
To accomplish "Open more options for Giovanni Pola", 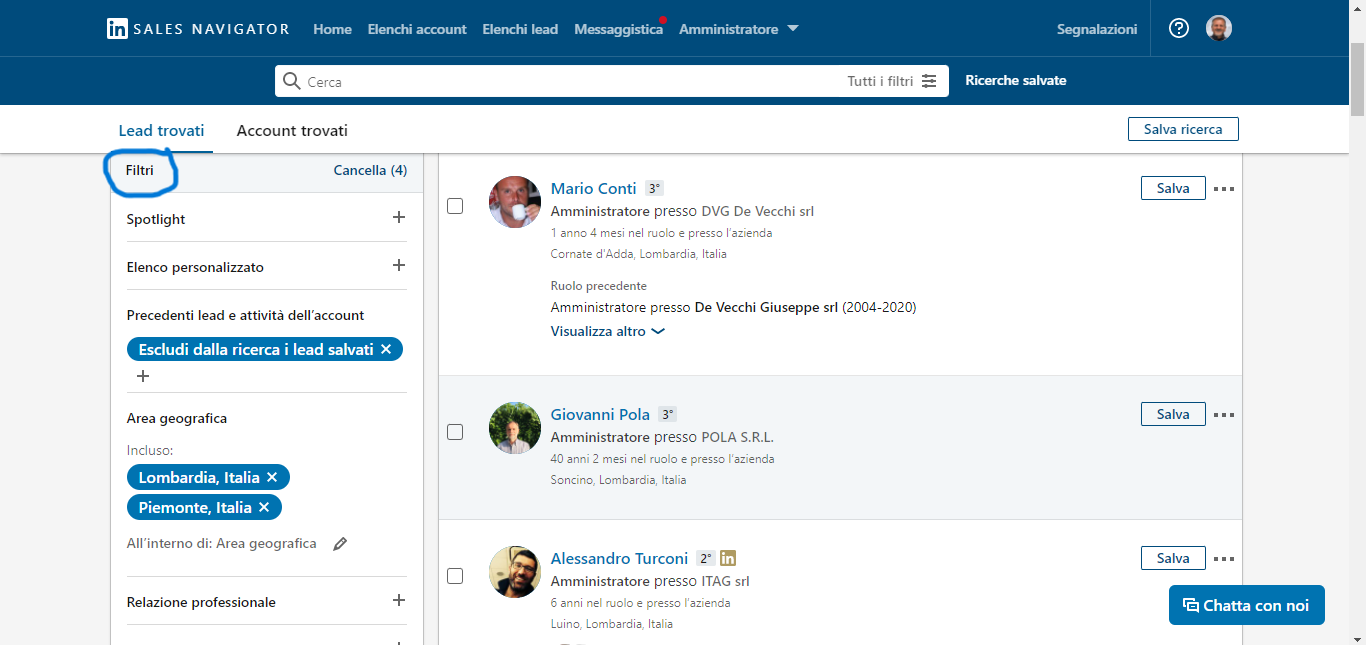I will pyautogui.click(x=1224, y=414).
